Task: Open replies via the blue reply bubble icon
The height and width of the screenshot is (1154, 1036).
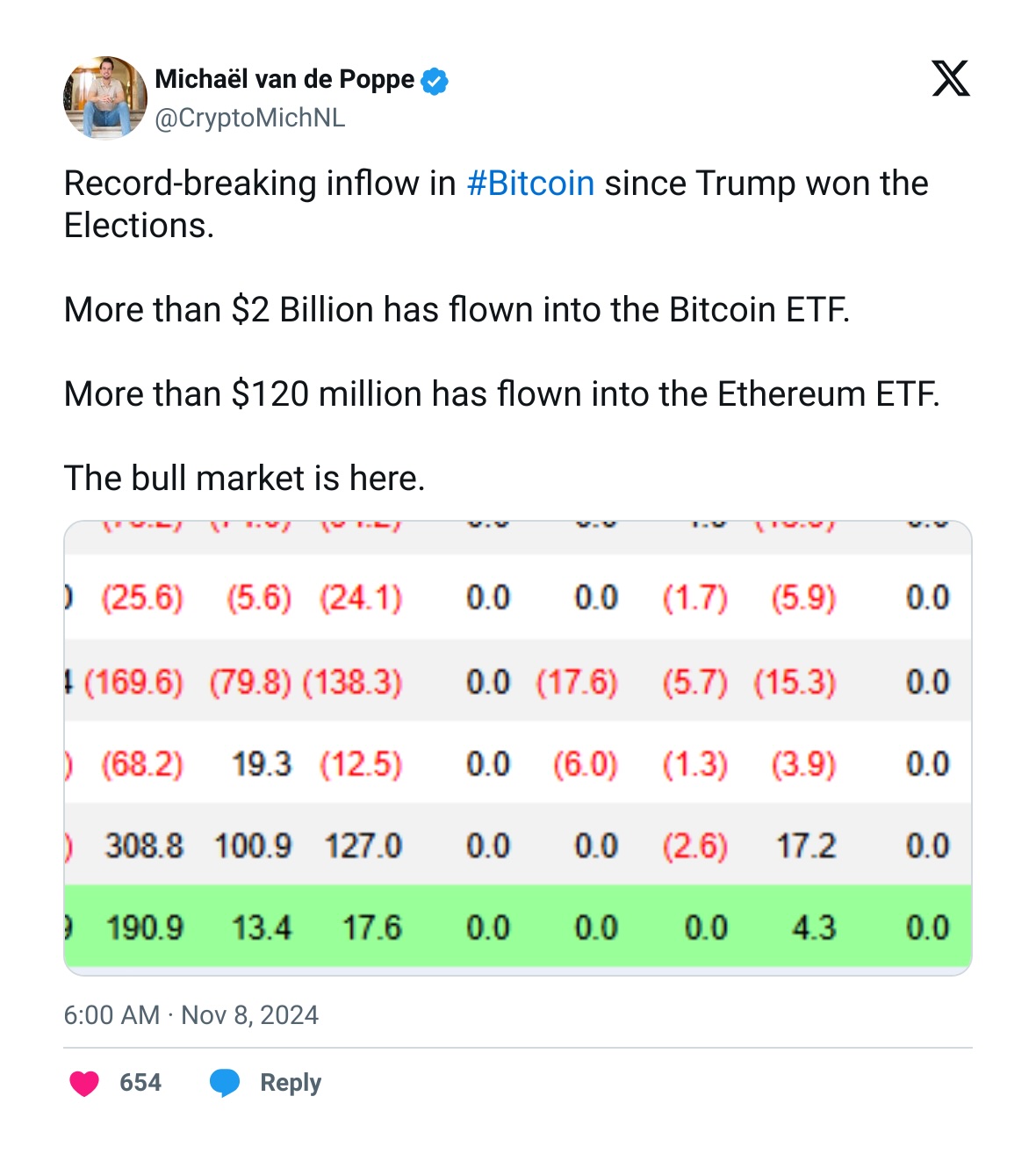Action: pyautogui.click(x=226, y=1082)
